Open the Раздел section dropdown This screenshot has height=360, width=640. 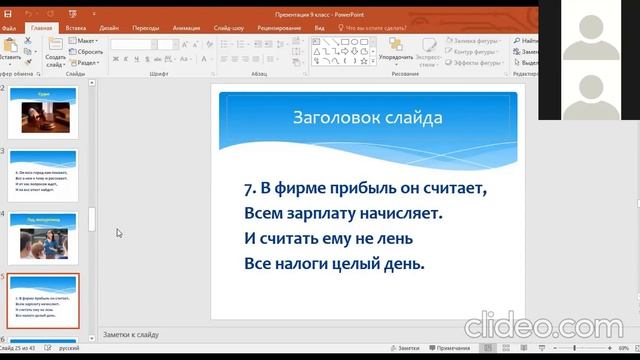coord(84,63)
